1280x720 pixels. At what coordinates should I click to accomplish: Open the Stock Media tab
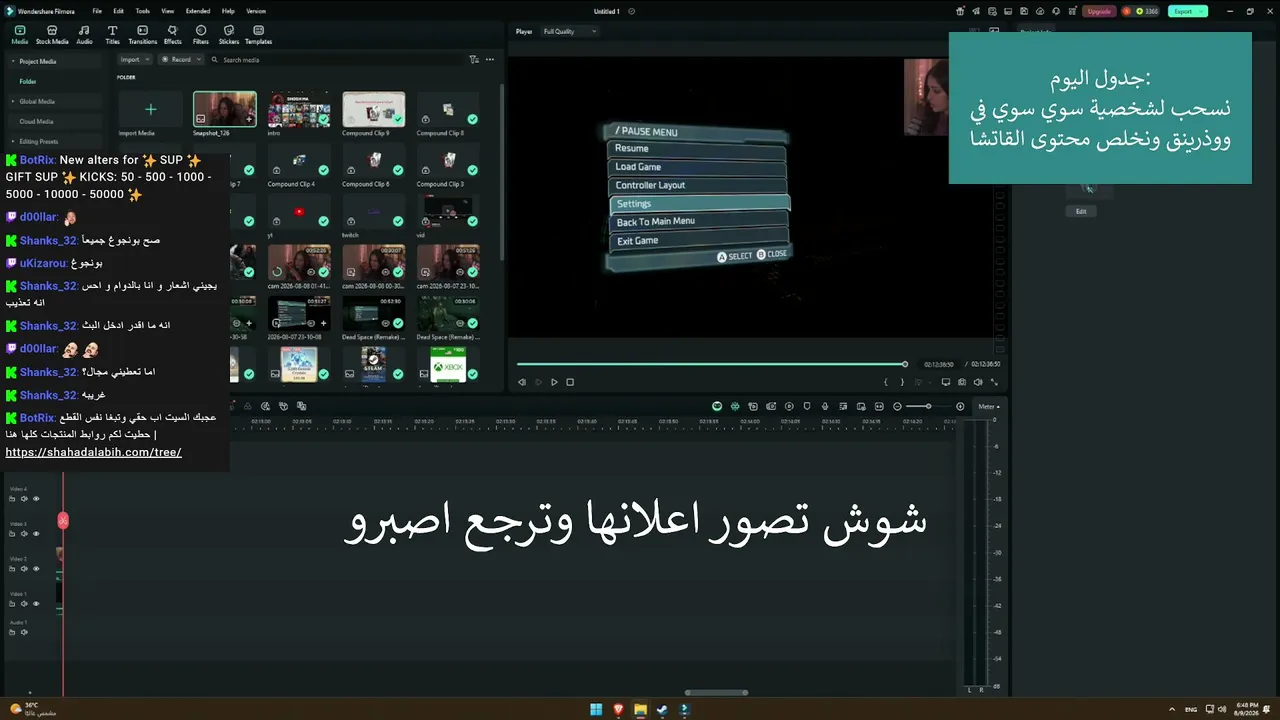pos(52,35)
